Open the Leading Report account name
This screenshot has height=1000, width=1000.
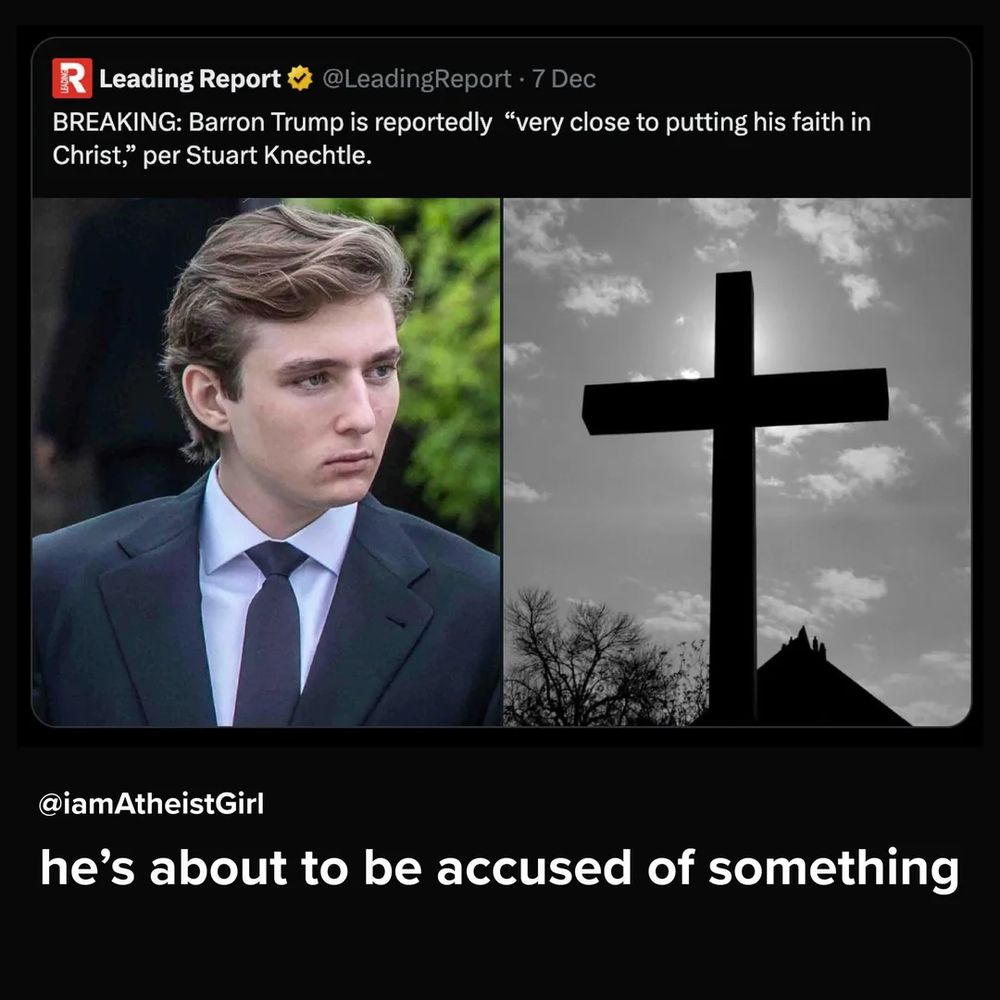coord(190,78)
